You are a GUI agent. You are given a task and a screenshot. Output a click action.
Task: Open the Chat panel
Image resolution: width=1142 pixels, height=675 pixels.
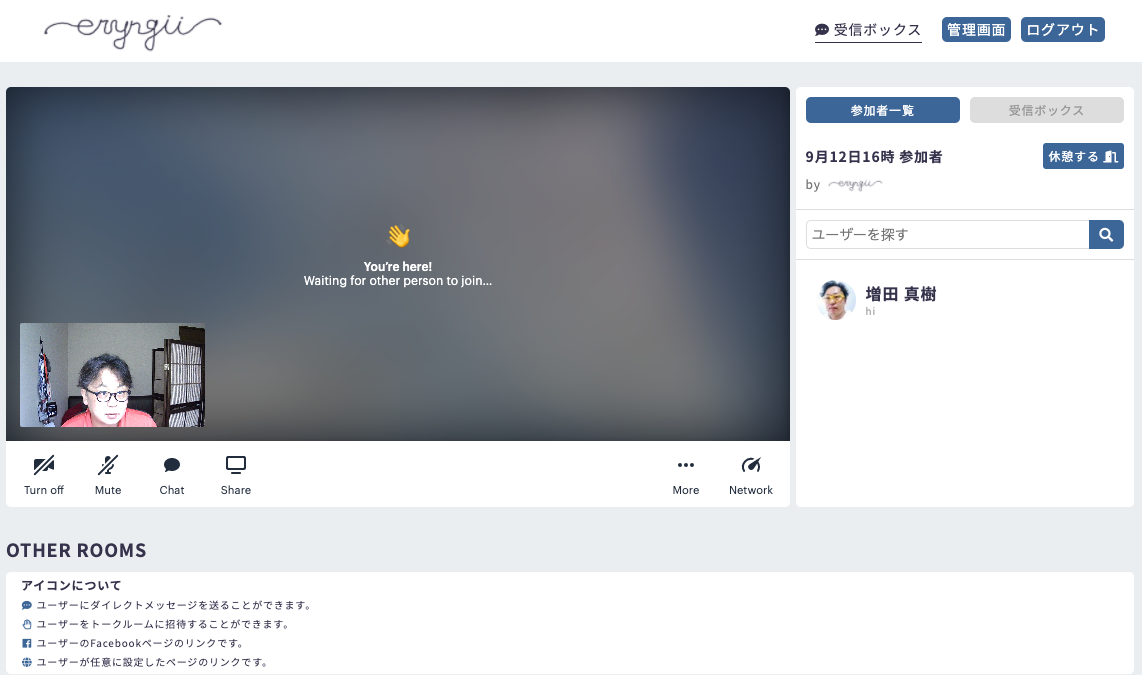click(x=172, y=474)
